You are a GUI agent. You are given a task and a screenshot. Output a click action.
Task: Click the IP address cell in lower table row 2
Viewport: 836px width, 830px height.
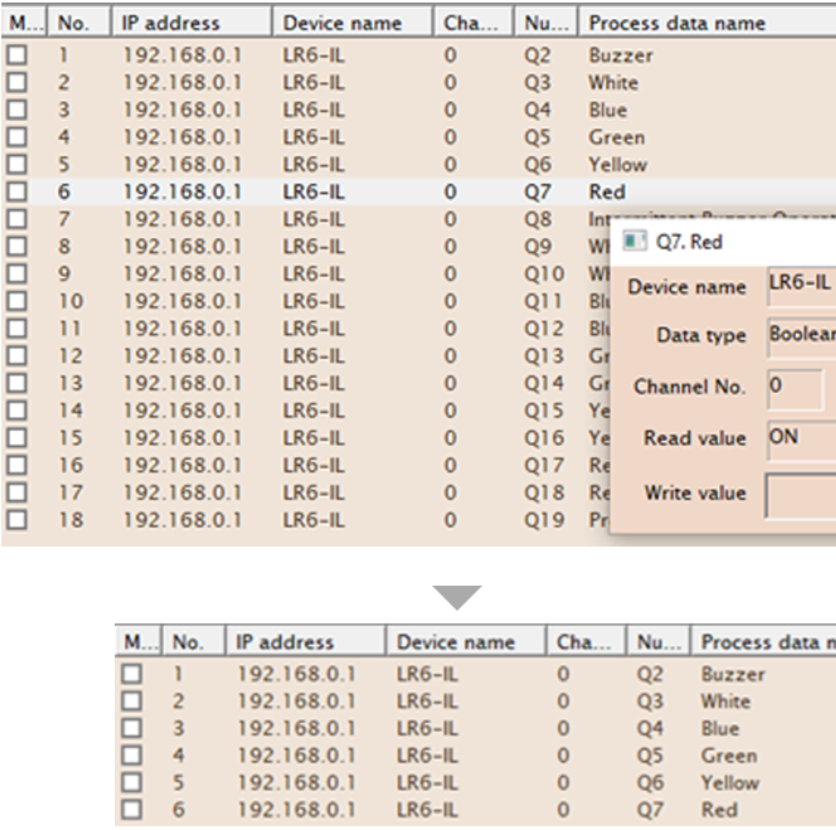[x=296, y=701]
